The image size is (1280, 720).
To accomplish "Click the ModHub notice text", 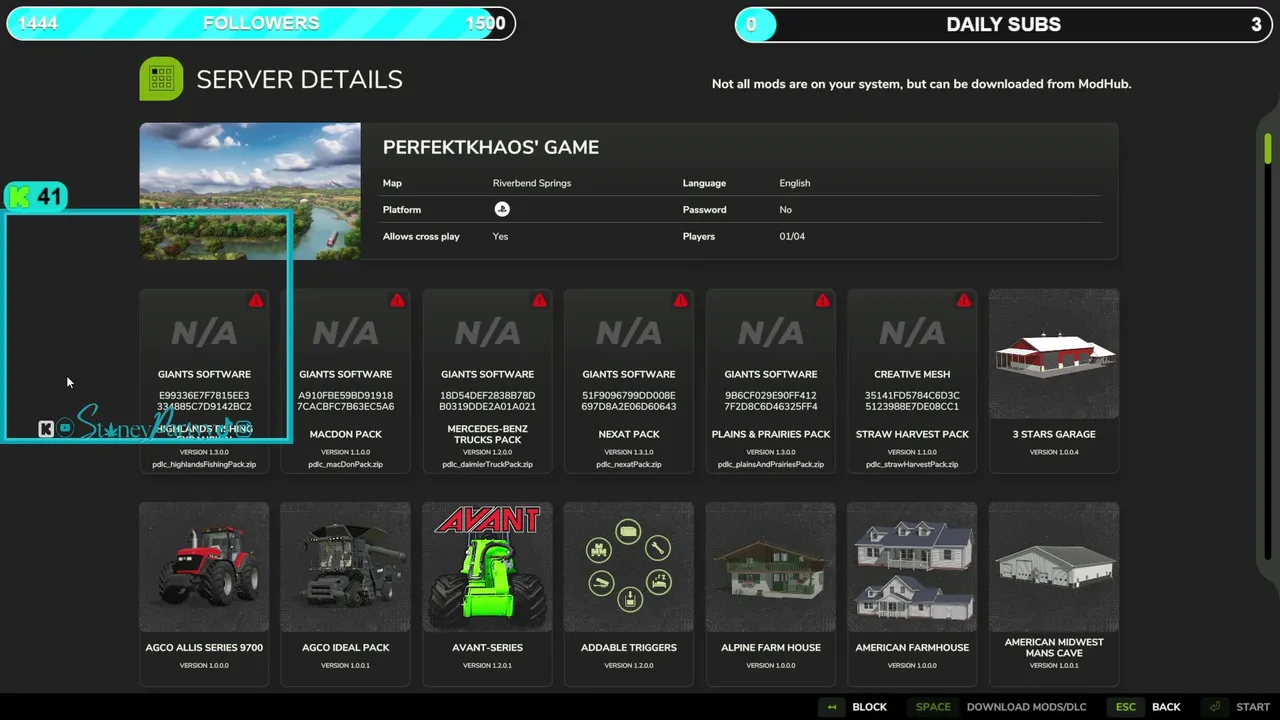I will tap(921, 84).
